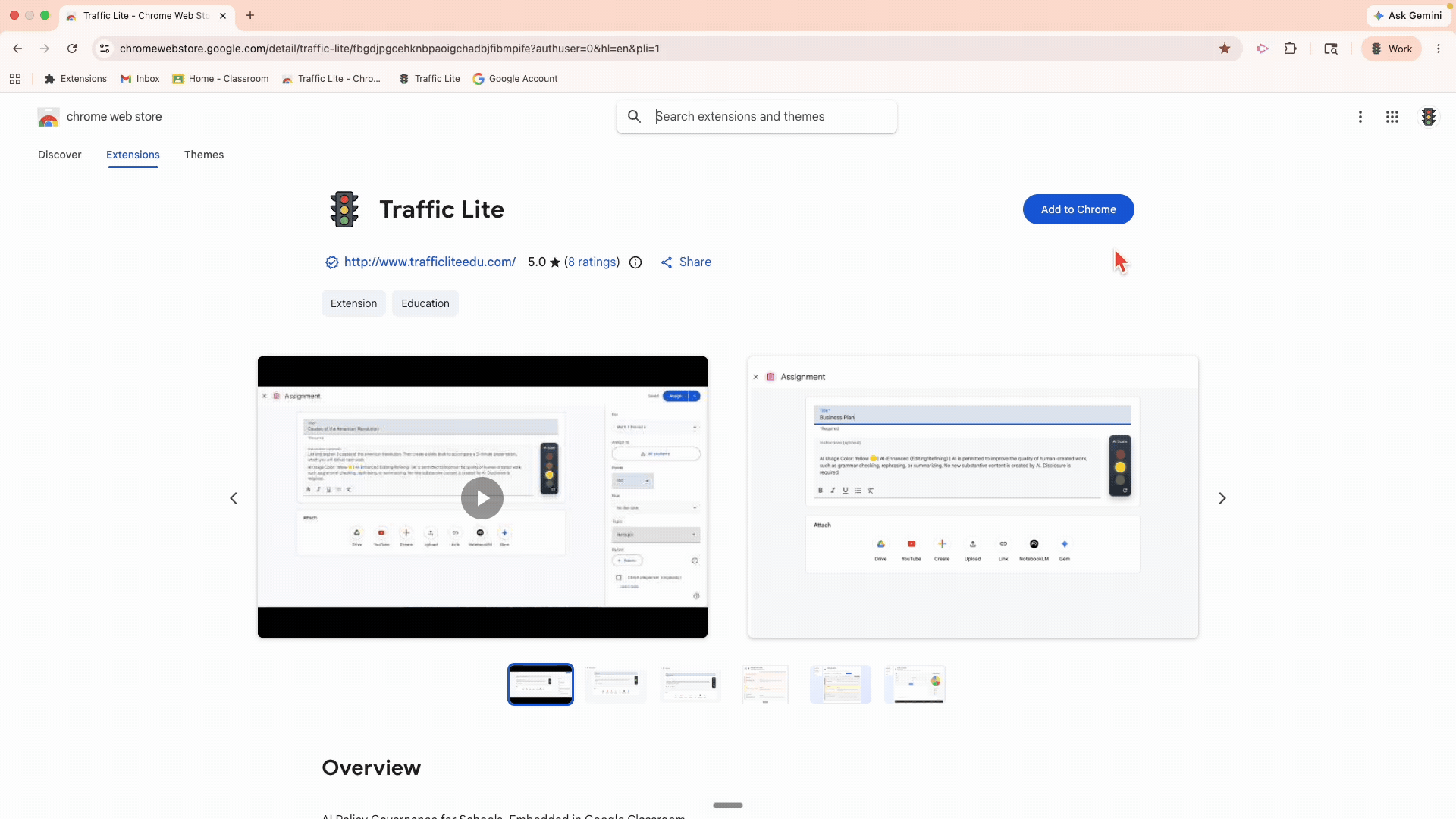Go back to the previous page
The height and width of the screenshot is (819, 1456).
[x=17, y=49]
